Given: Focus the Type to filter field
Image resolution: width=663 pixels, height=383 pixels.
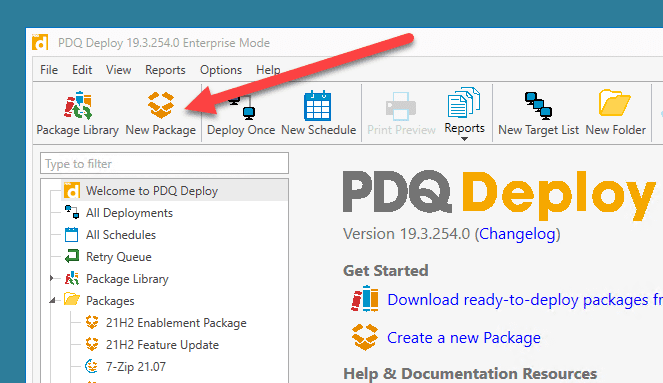Looking at the screenshot, I should (164, 163).
